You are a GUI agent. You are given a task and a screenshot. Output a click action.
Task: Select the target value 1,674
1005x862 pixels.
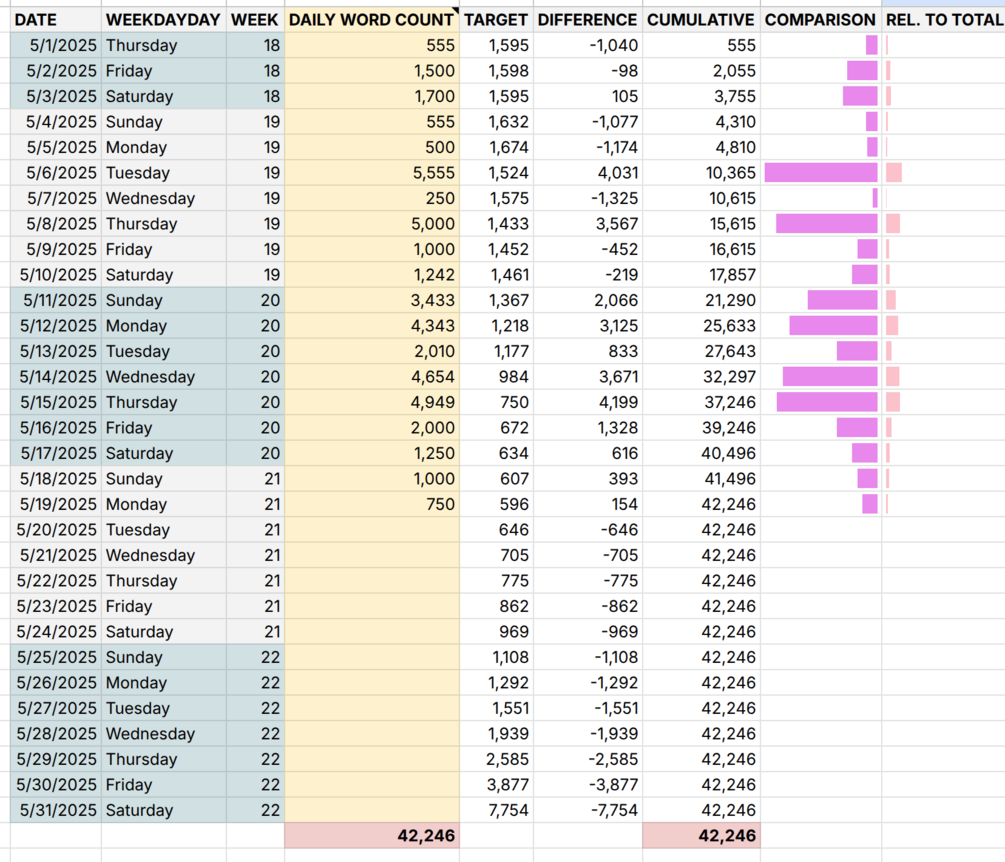coord(496,147)
